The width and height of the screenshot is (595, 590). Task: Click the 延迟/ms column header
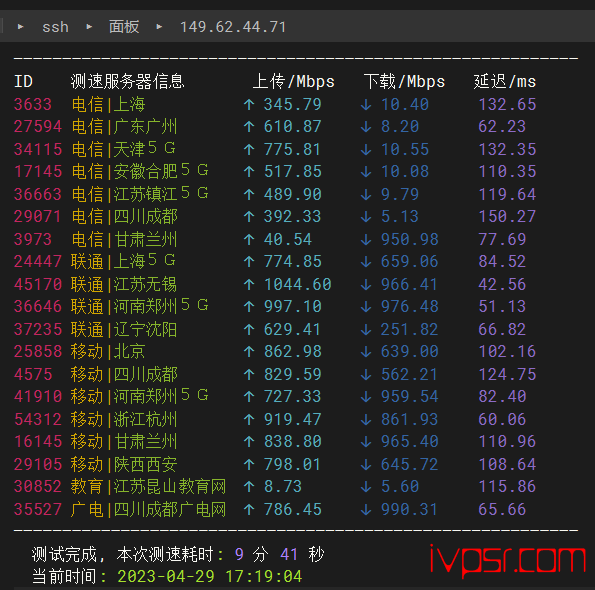pos(505,82)
